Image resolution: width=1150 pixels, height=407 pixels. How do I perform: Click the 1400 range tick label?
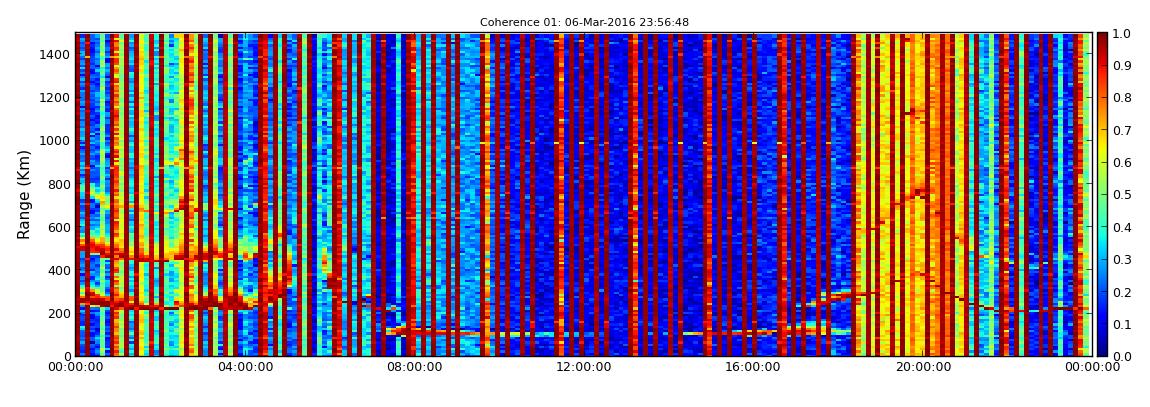pyautogui.click(x=56, y=55)
